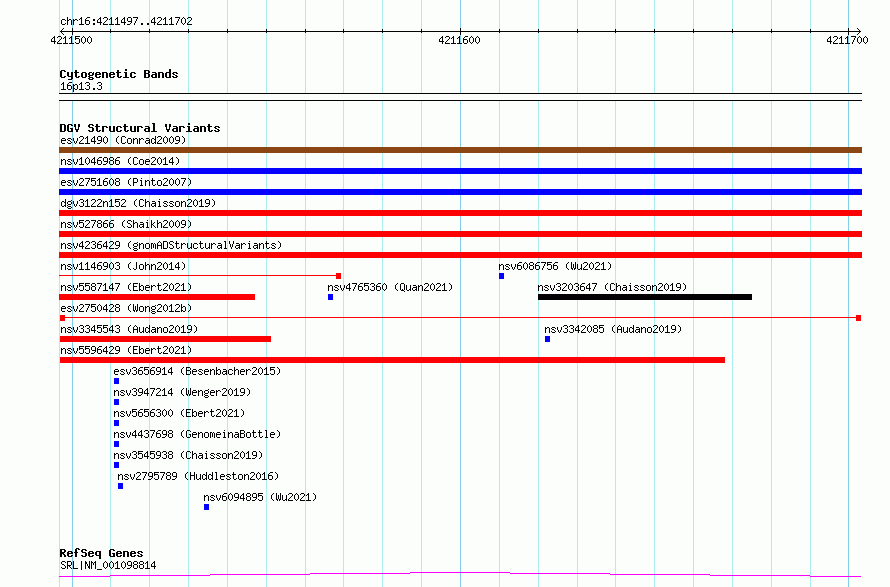Click the SRL|NM_001098814 gene label

pyautogui.click(x=108, y=565)
